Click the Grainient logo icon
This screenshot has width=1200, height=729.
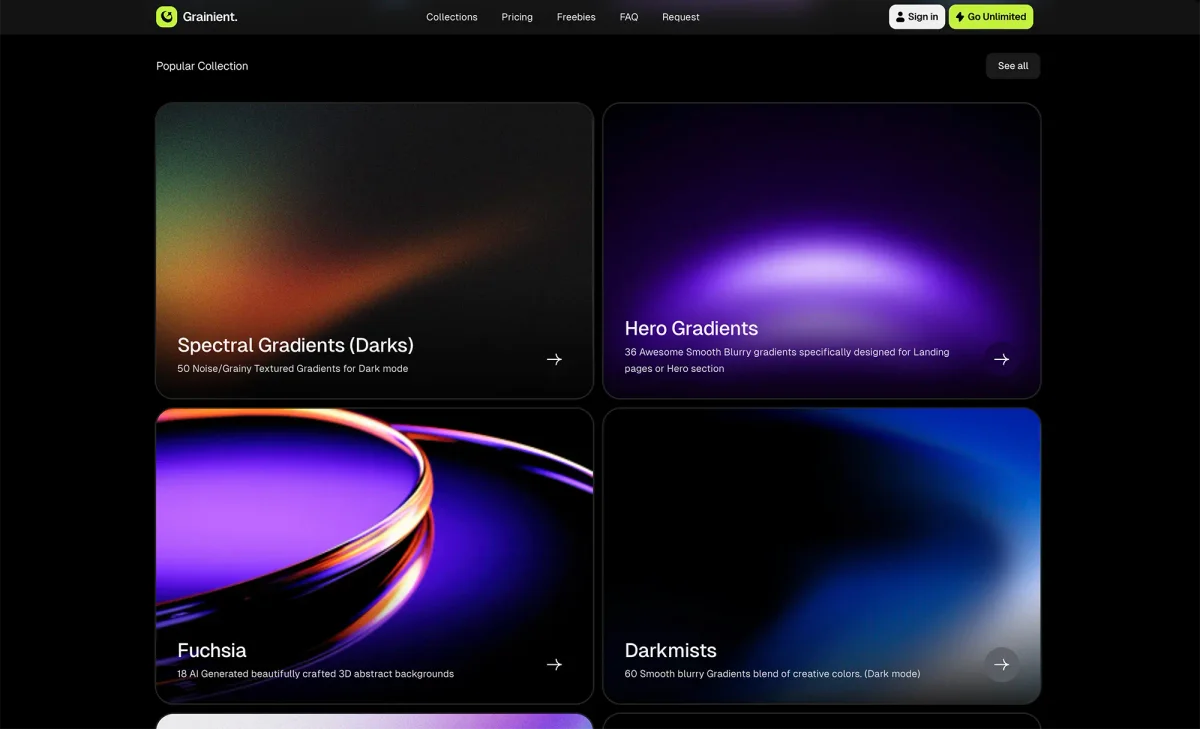pyautogui.click(x=167, y=17)
